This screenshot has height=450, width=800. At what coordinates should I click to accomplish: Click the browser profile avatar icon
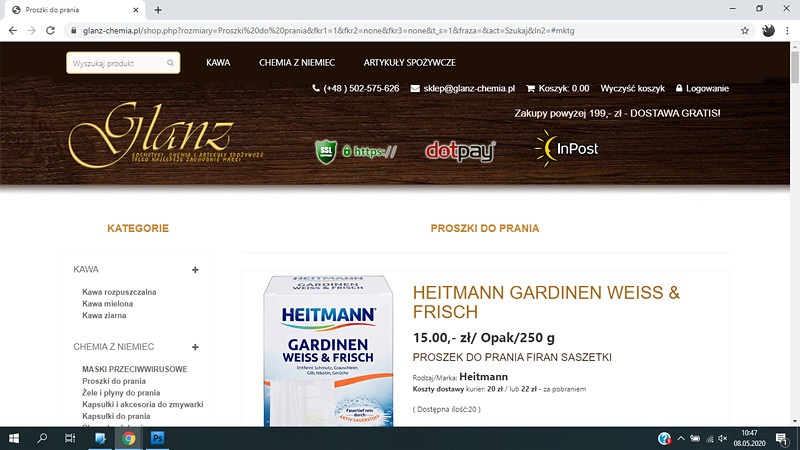coord(768,31)
